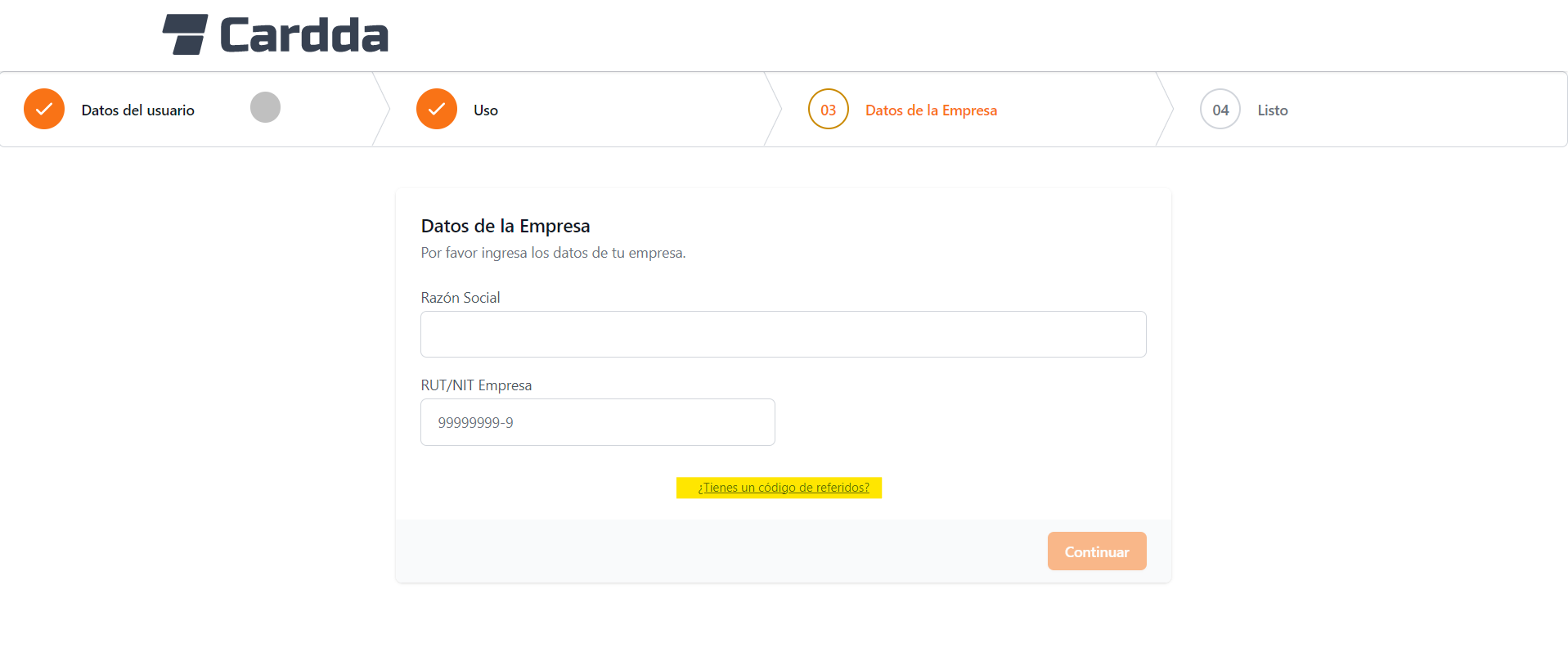Jump to the Listo step
Viewport: 1568px width, 648px height.
(1272, 110)
